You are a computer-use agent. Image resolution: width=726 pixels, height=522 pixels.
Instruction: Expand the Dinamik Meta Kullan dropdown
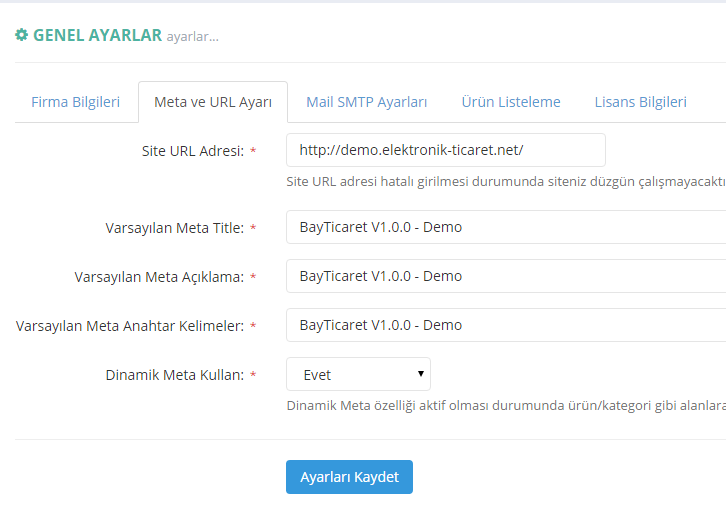pos(358,375)
